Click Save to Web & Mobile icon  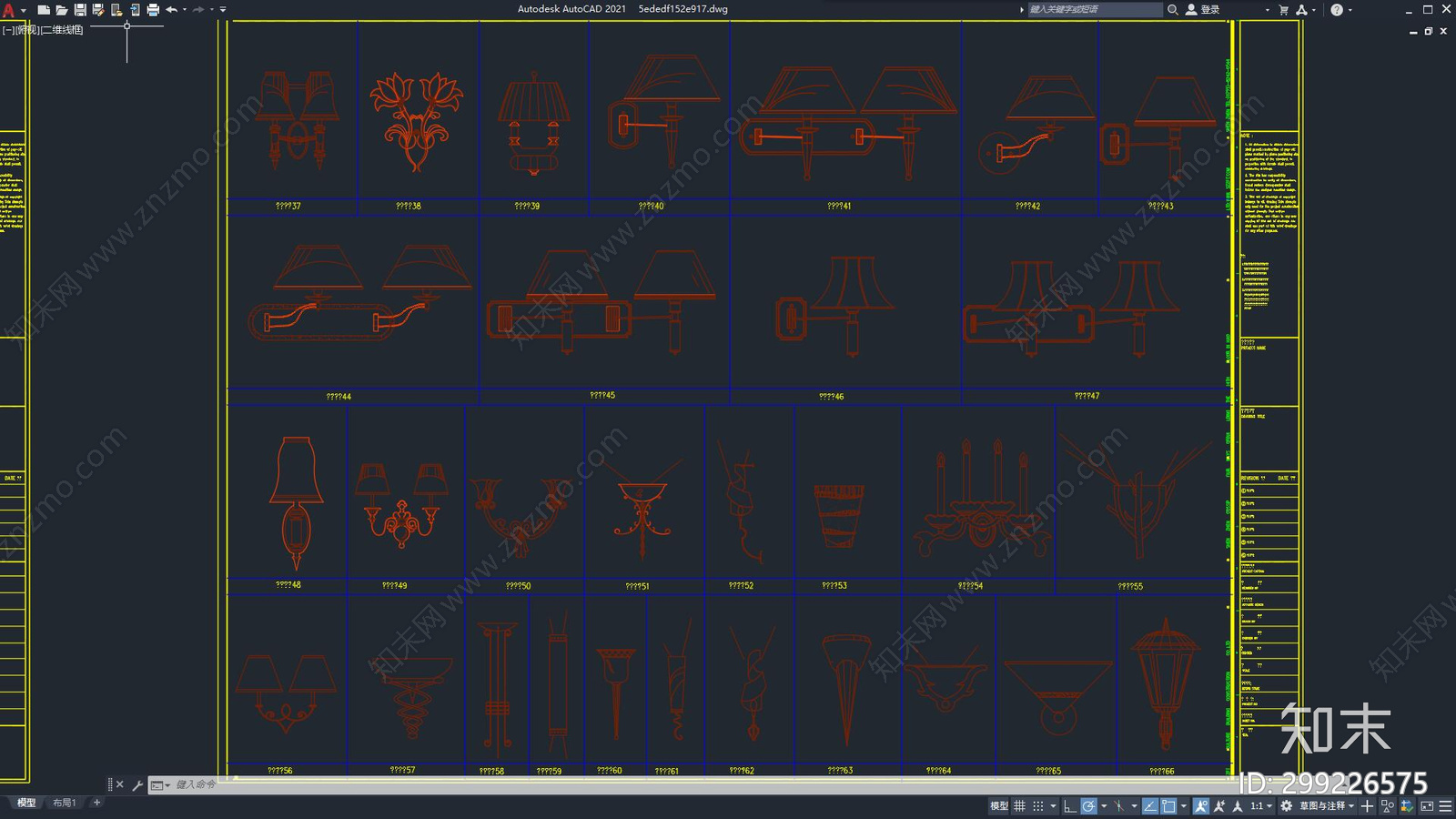click(x=135, y=9)
